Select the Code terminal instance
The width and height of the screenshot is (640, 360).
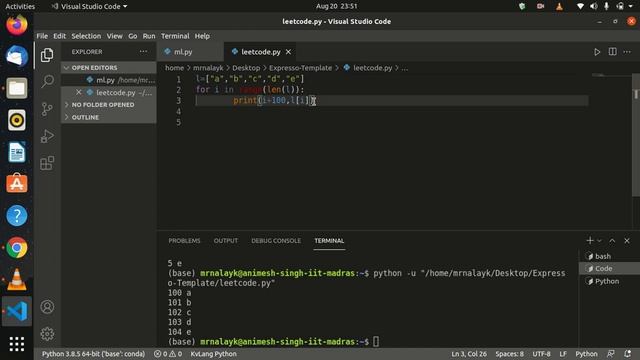609,269
